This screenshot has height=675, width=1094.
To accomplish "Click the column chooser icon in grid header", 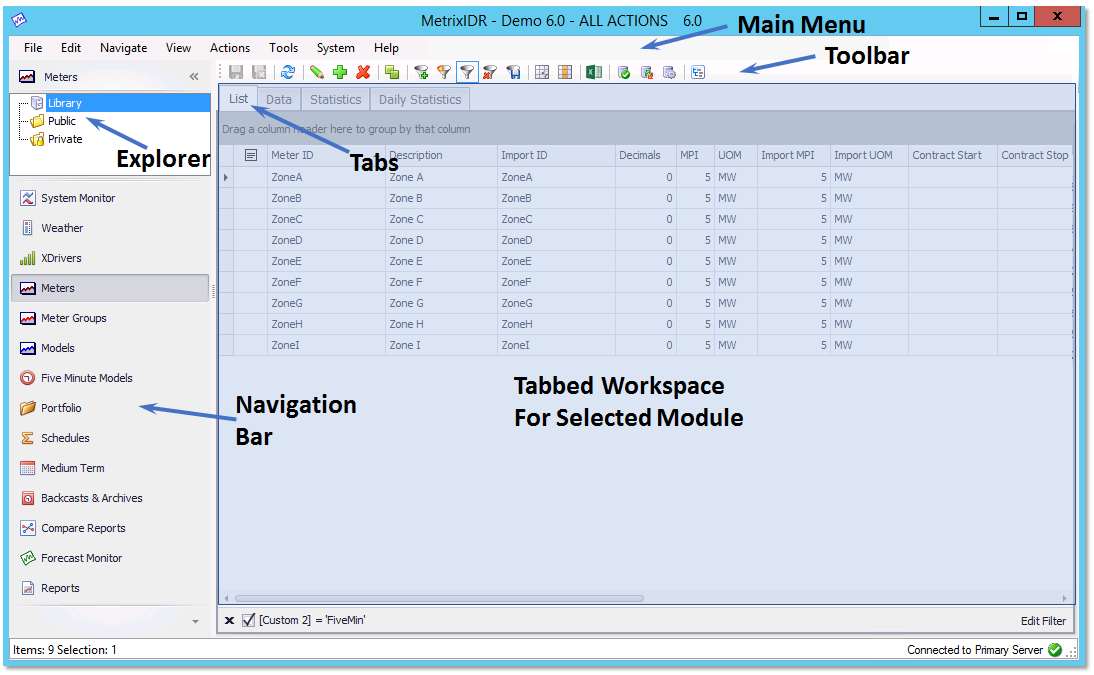I will tap(251, 155).
